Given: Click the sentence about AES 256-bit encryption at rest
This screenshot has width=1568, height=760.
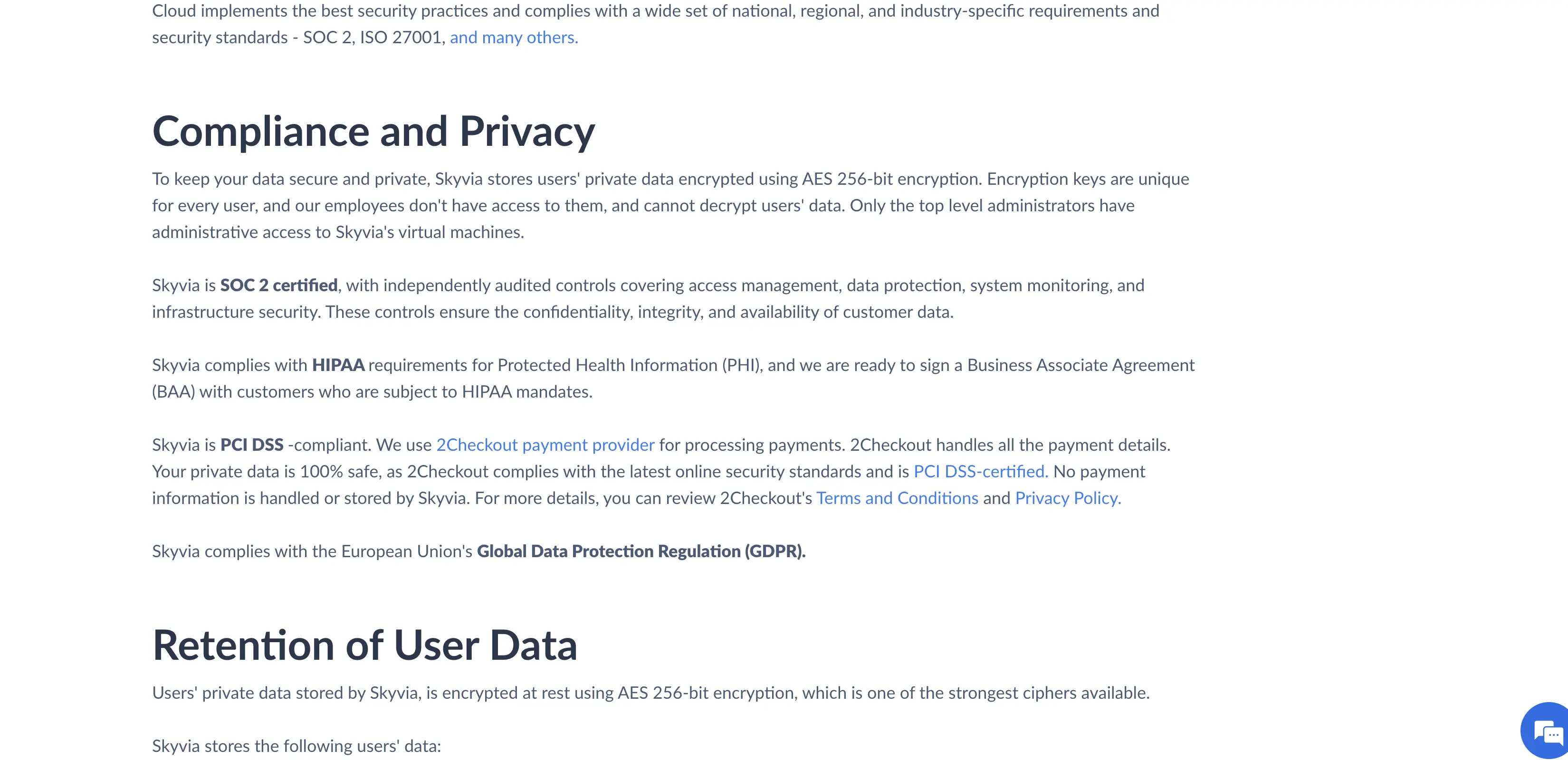Looking at the screenshot, I should coord(650,693).
